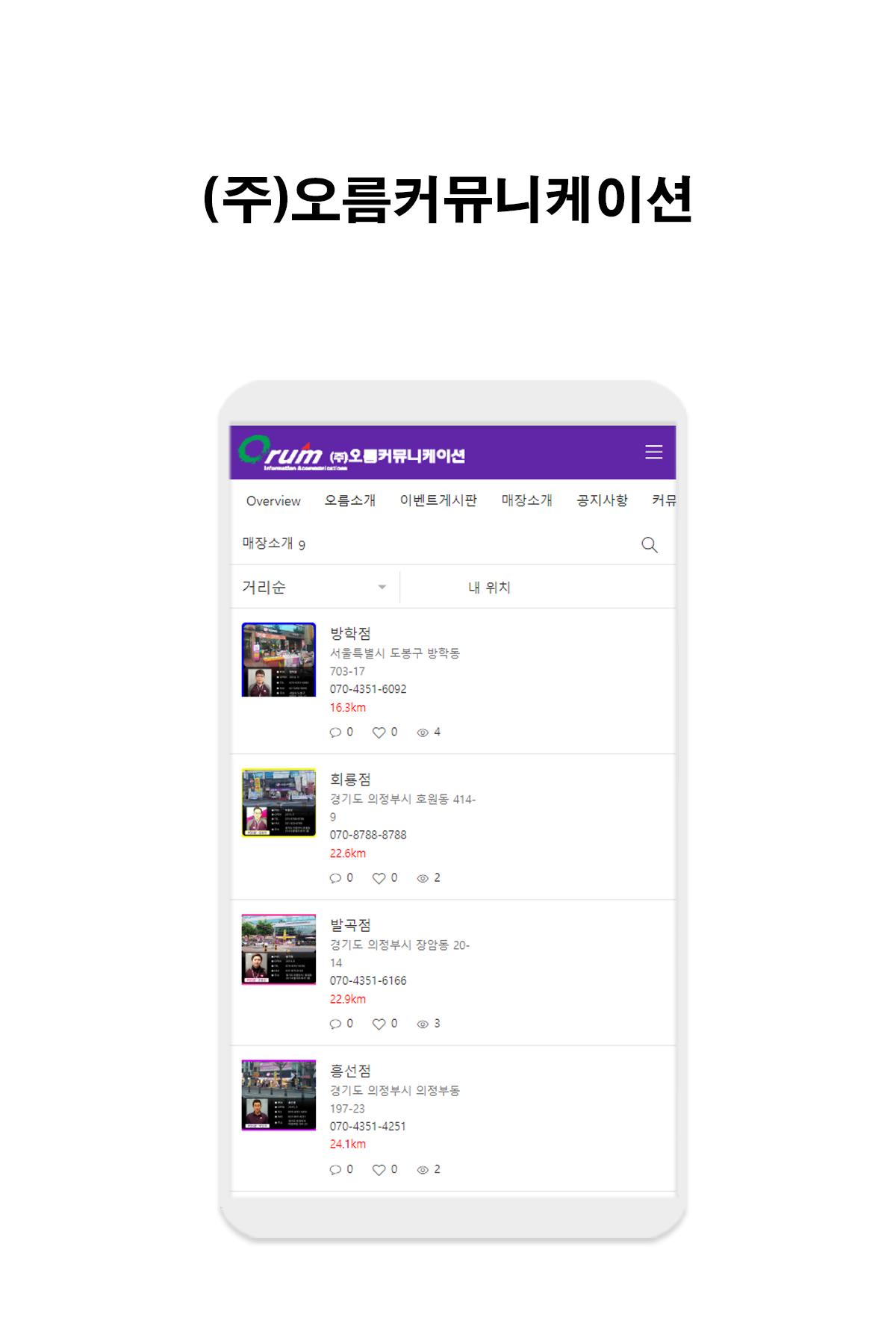Like 발곡점 with the heart icon
896x1344 pixels.
click(379, 1024)
